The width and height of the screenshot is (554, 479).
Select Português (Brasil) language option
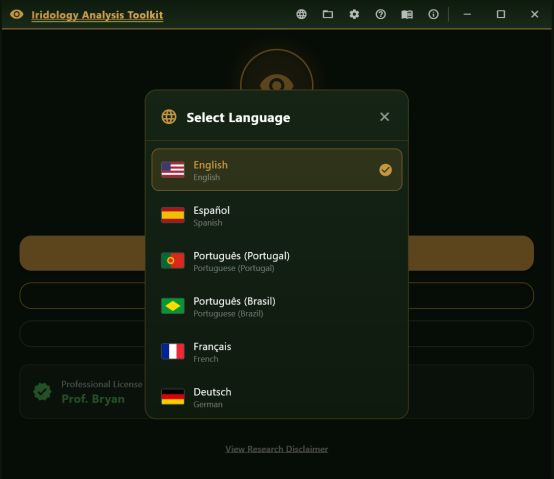[277, 306]
